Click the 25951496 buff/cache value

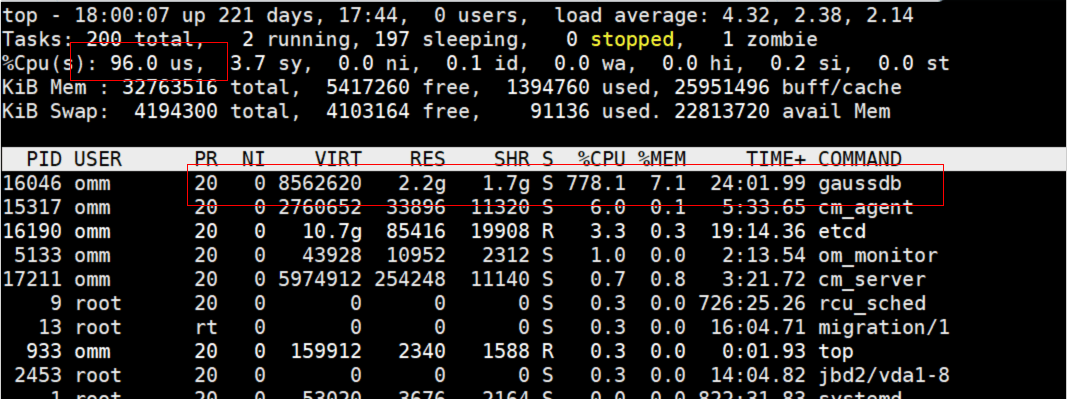click(x=722, y=87)
